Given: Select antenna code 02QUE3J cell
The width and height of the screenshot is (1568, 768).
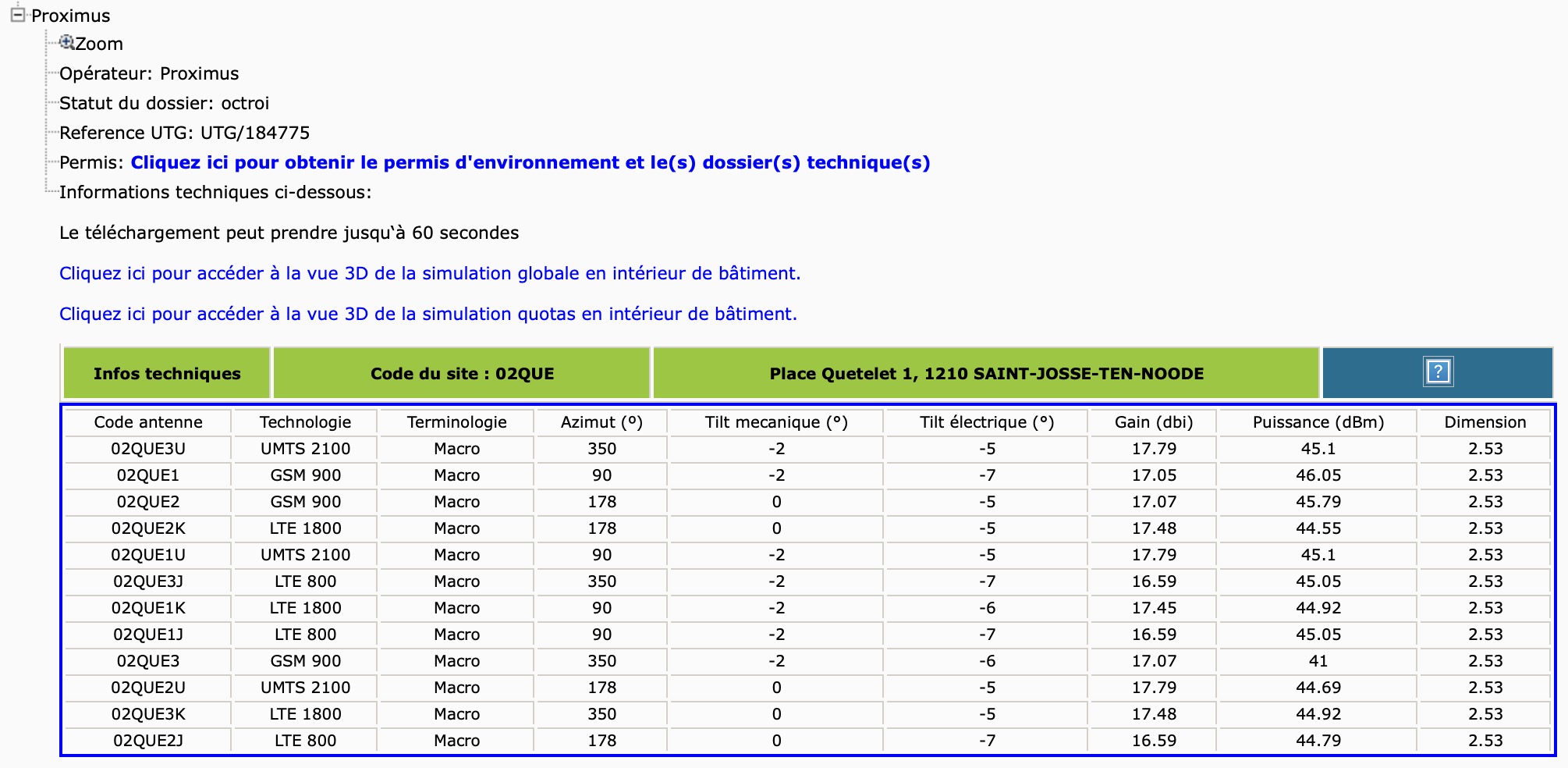Looking at the screenshot, I should pos(148,581).
